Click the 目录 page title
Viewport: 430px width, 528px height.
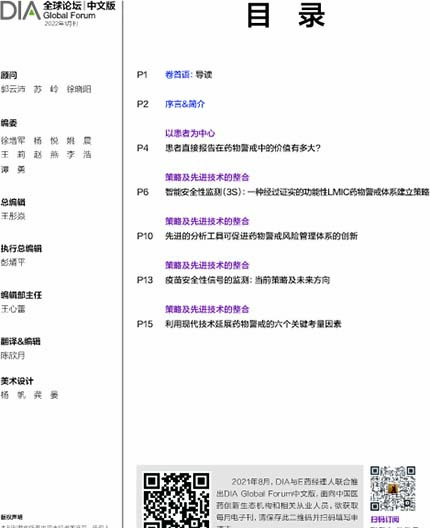pyautogui.click(x=286, y=15)
